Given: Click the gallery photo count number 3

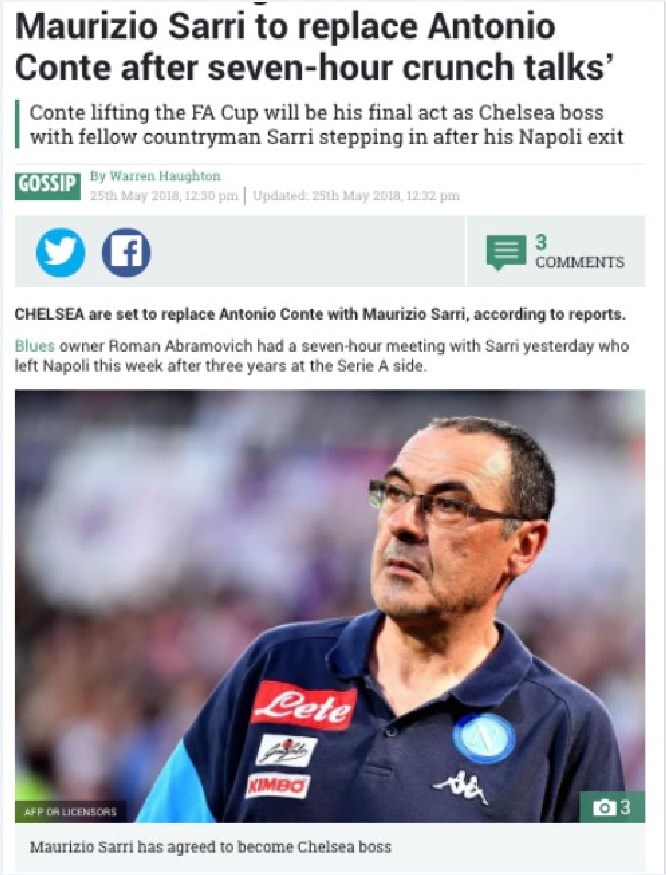Looking at the screenshot, I should (x=625, y=807).
